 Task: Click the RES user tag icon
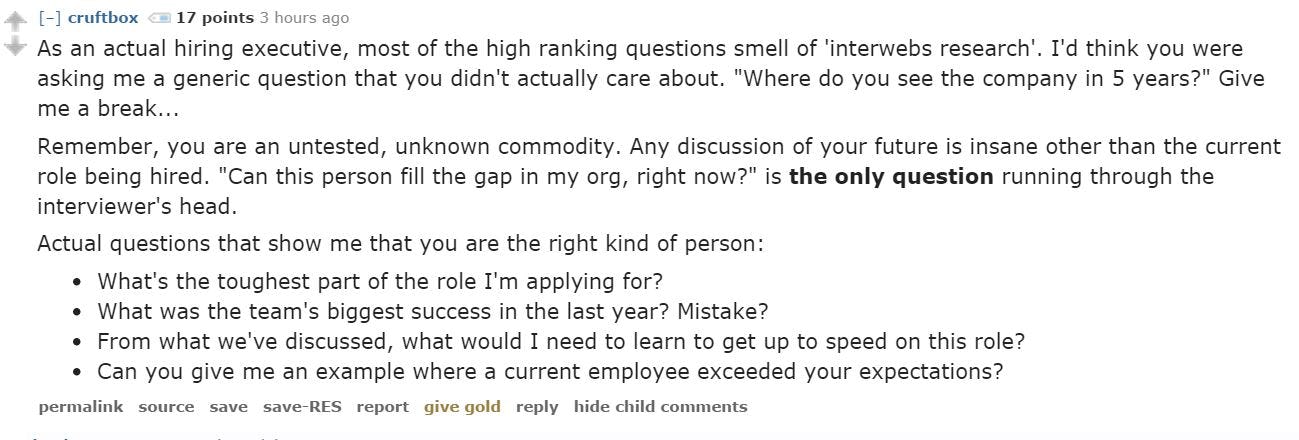point(158,18)
